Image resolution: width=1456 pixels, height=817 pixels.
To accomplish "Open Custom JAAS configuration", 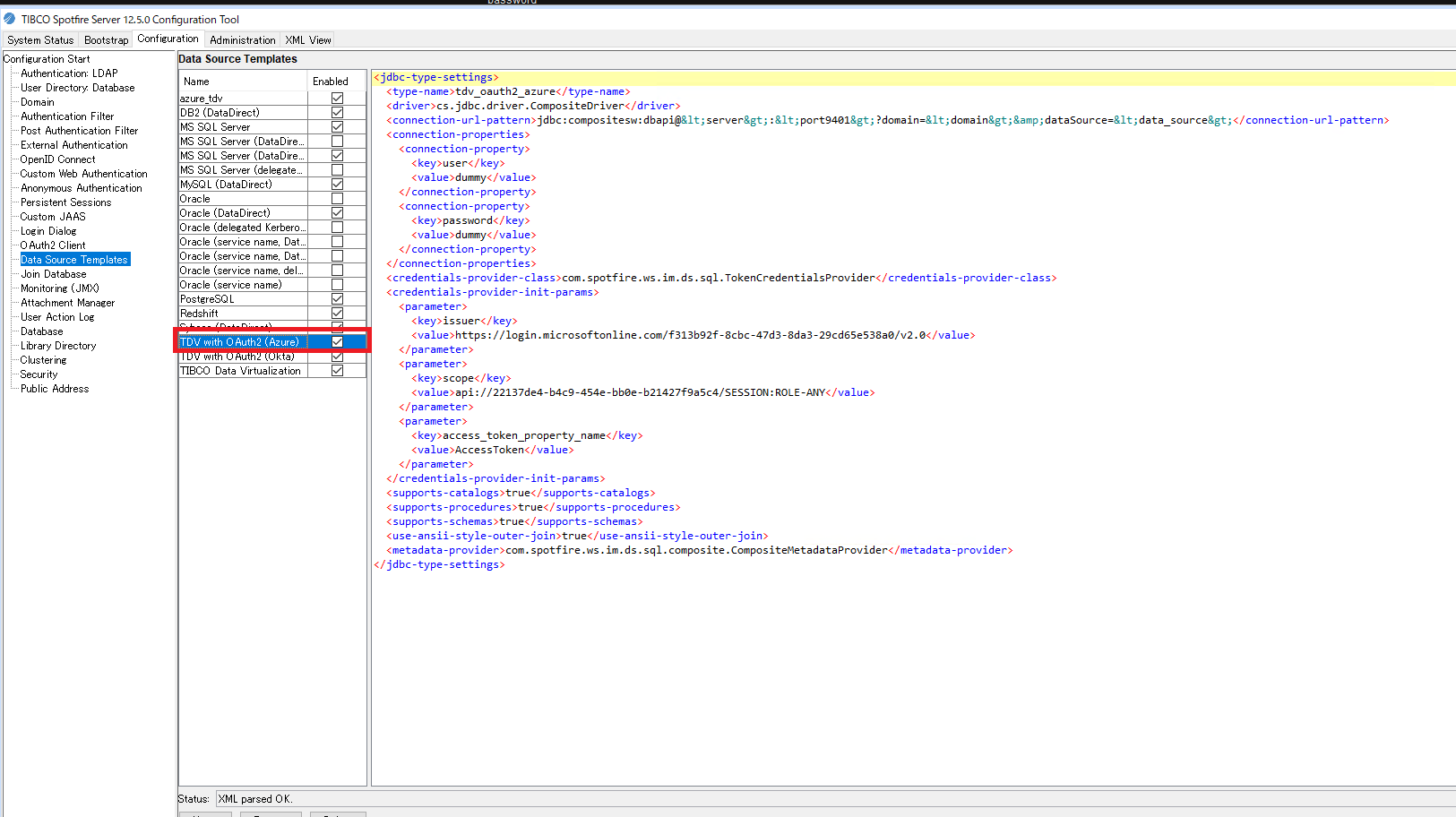I will (53, 217).
